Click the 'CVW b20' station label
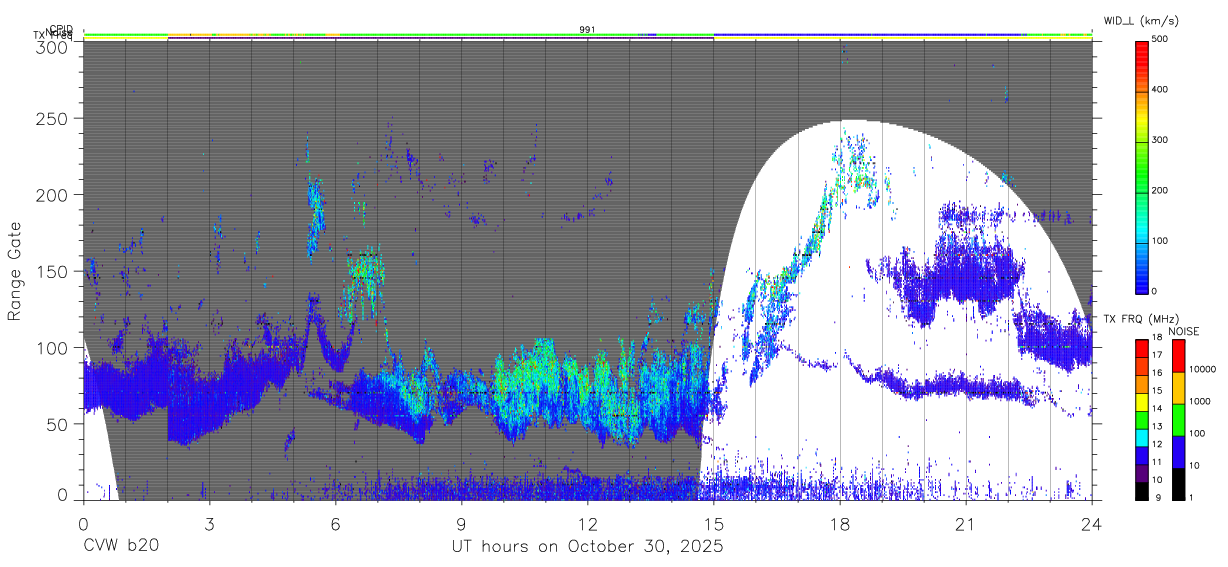This screenshot has width=1228, height=567. click(120, 546)
